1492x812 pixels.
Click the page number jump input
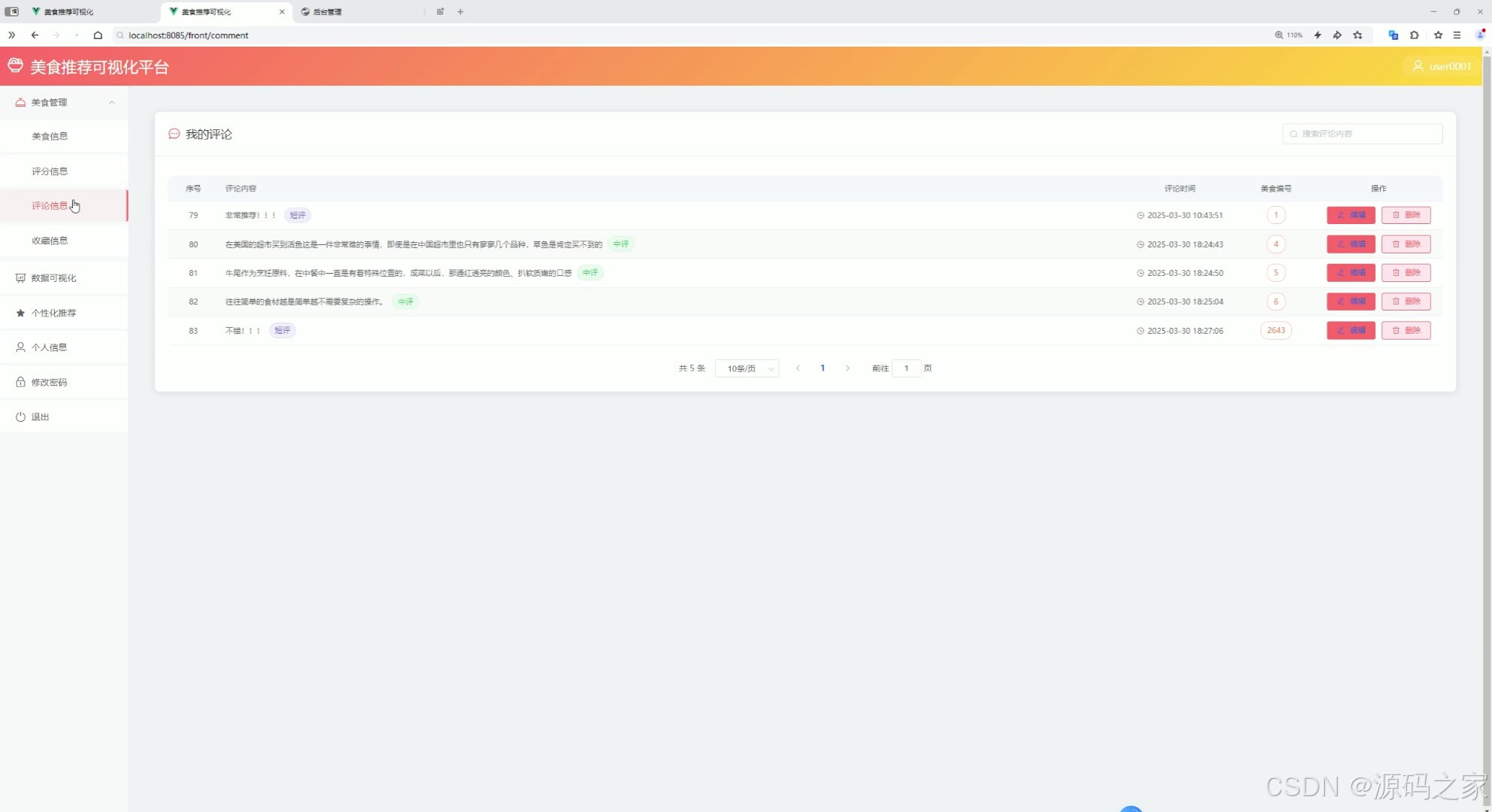pos(906,368)
